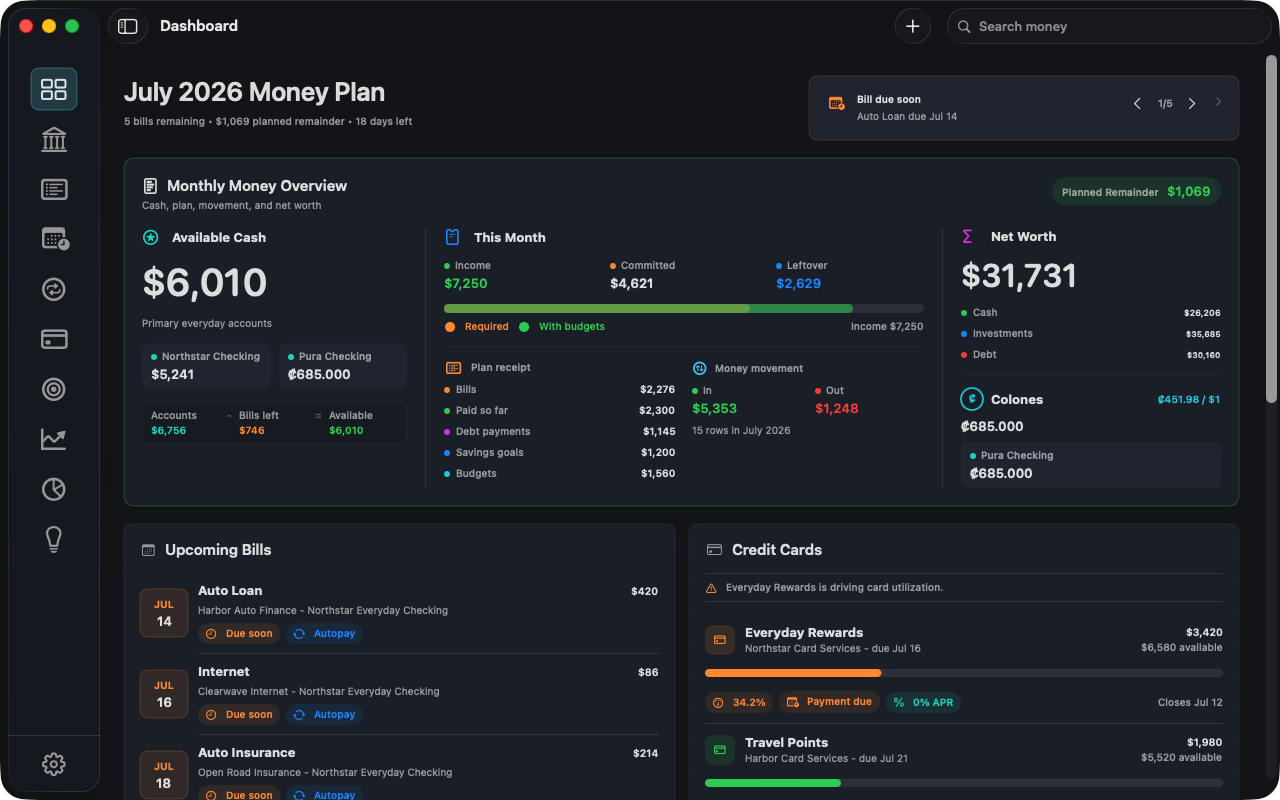Open the Credit Cards sidebar icon
Viewport: 1280px width, 800px height.
point(54,339)
